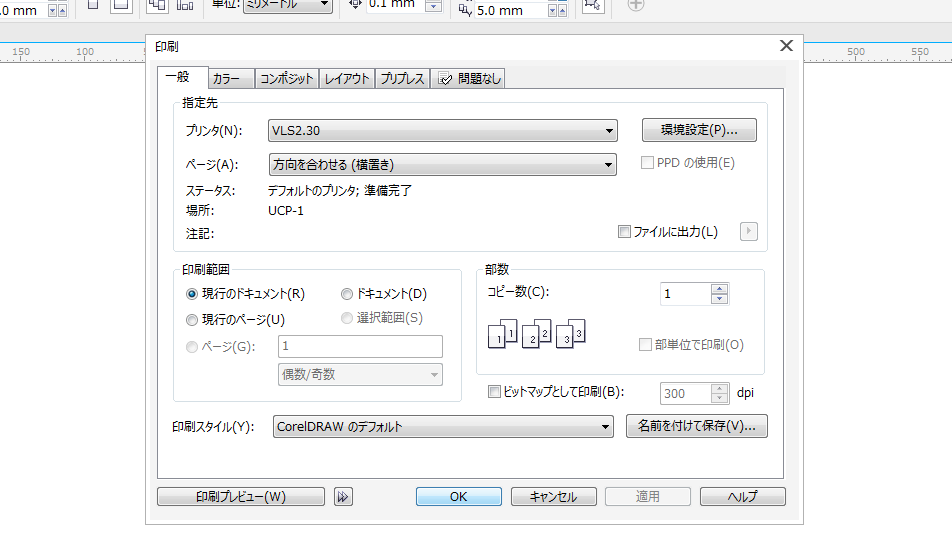
Task: Select the ドキュメント radio button
Action: point(347,294)
